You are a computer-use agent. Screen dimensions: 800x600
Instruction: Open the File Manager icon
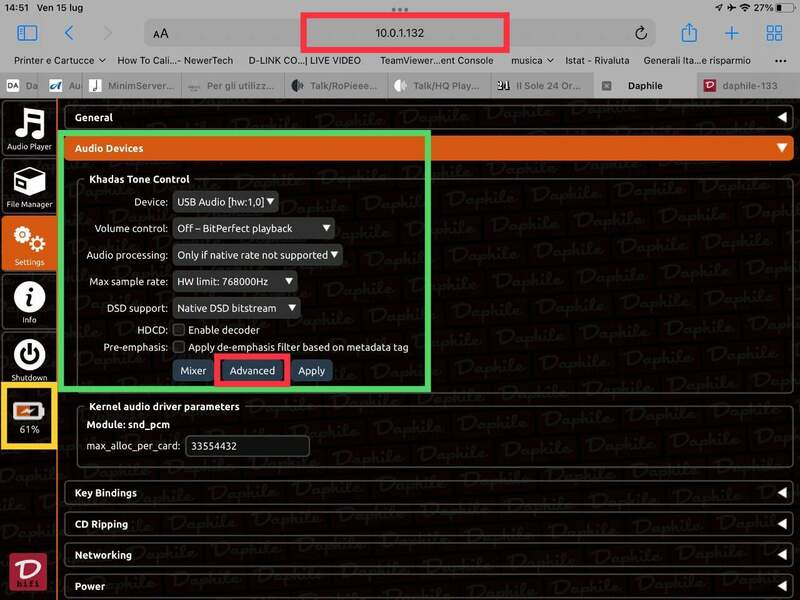29,186
